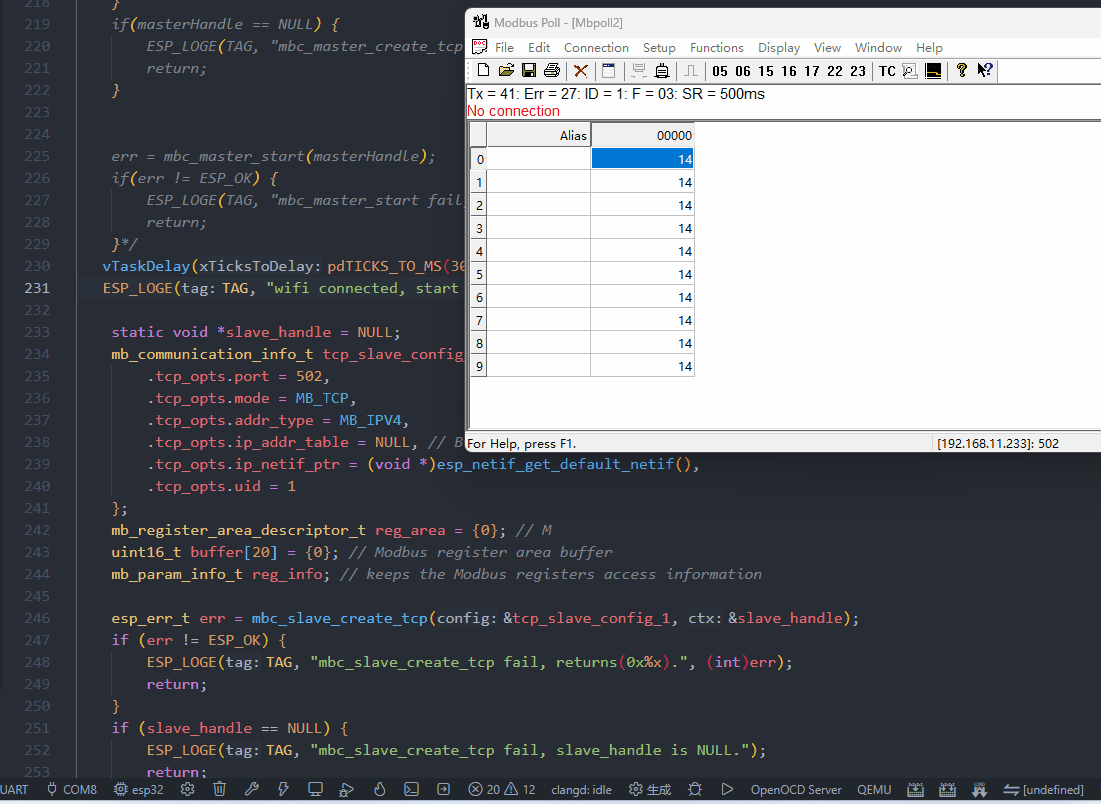Click the pulse waveform toolbar icon
The width and height of the screenshot is (1101, 804).
(691, 70)
